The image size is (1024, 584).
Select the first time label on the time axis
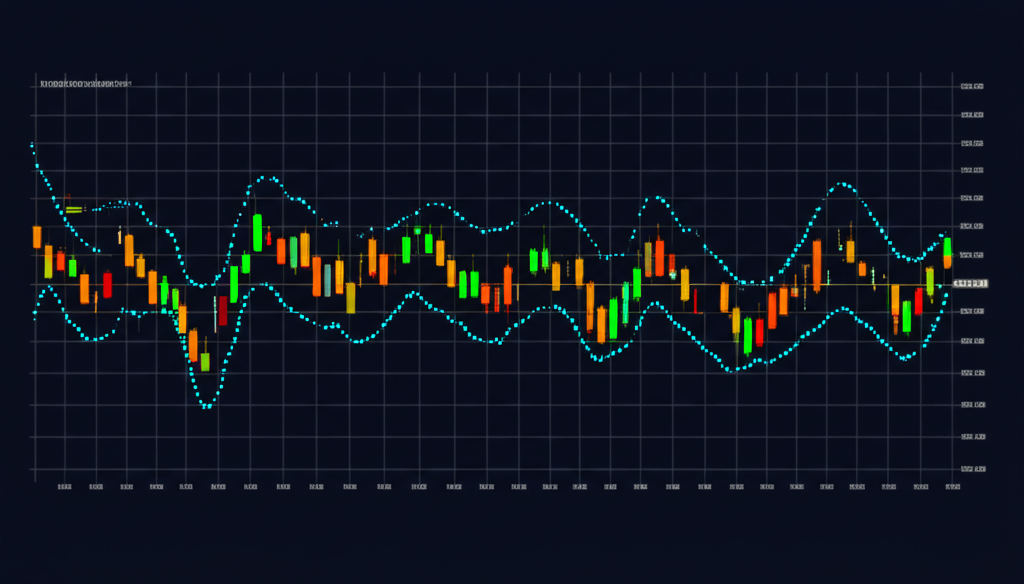pyautogui.click(x=64, y=488)
